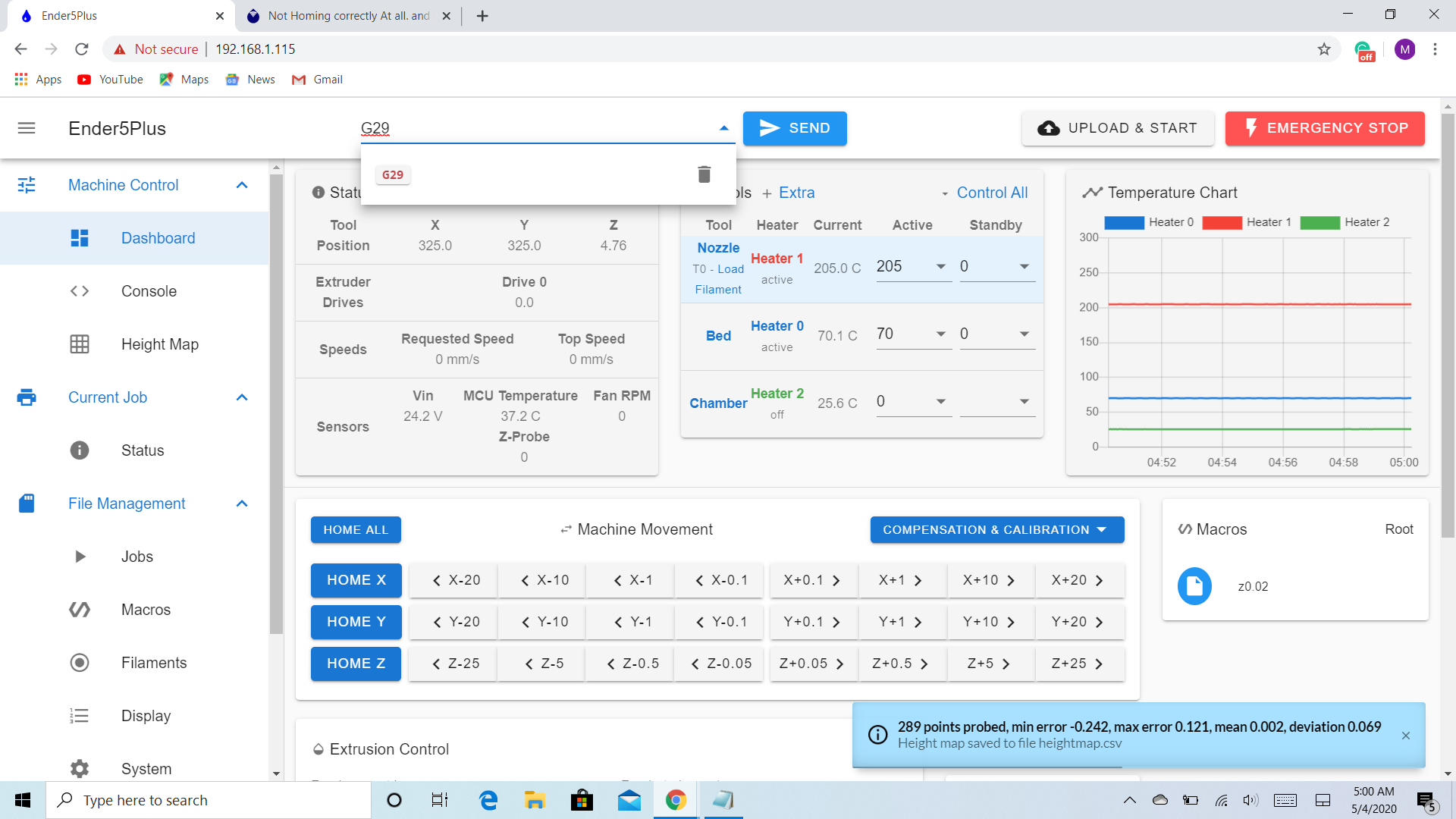This screenshot has height=819, width=1456.
Task: Click the Current Job printer icon
Action: click(27, 397)
